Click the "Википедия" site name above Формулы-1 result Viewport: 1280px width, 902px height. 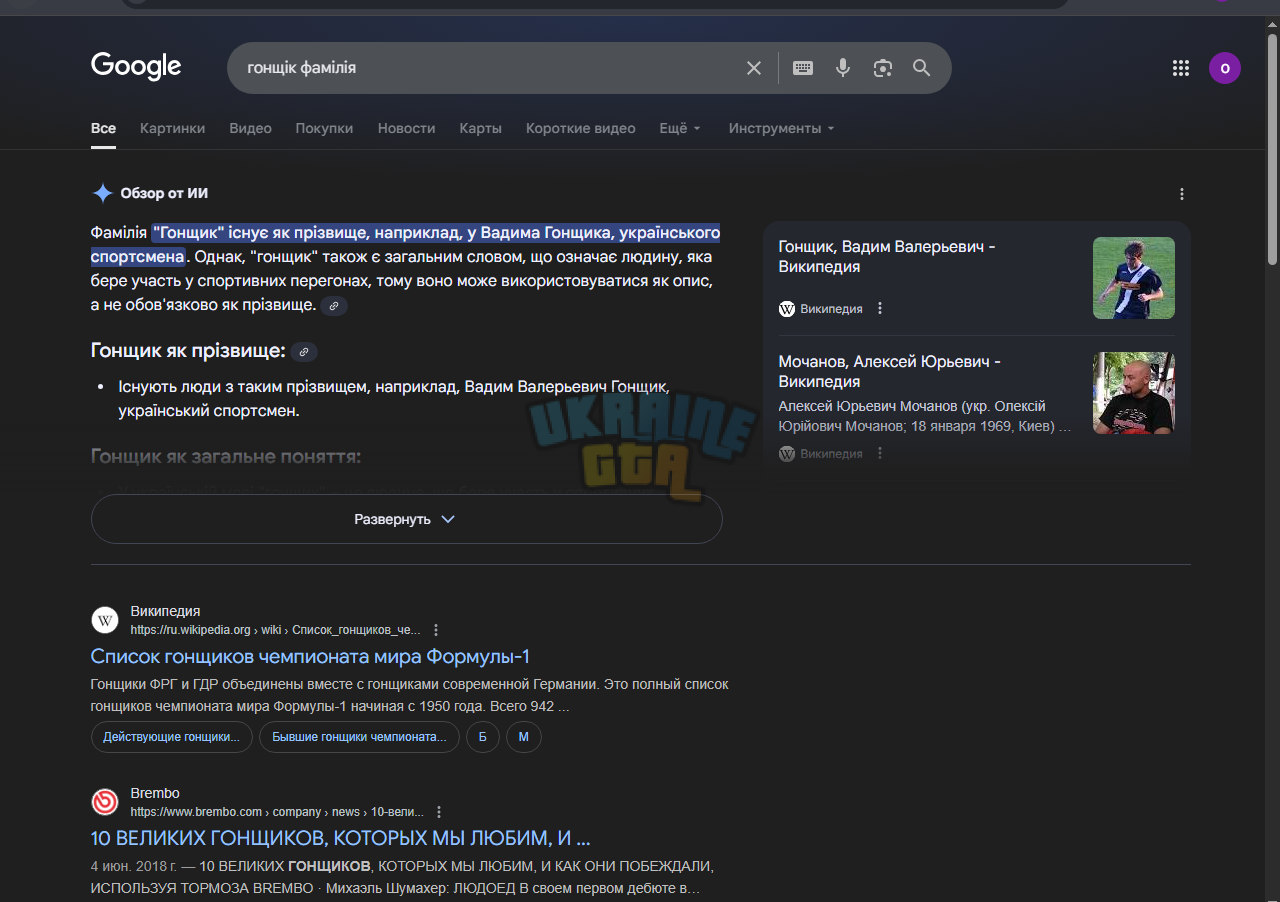coord(165,611)
